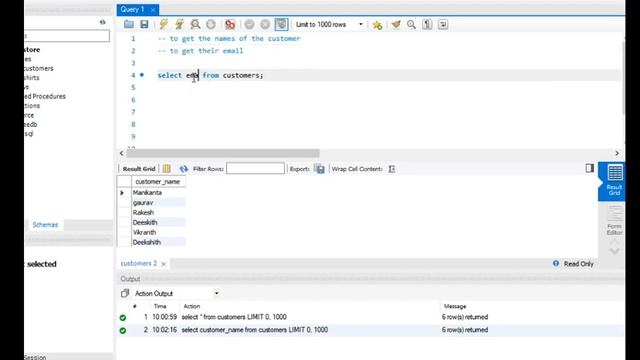Click the 10:02:16 time entry
This screenshot has width=640, height=360.
164,330
